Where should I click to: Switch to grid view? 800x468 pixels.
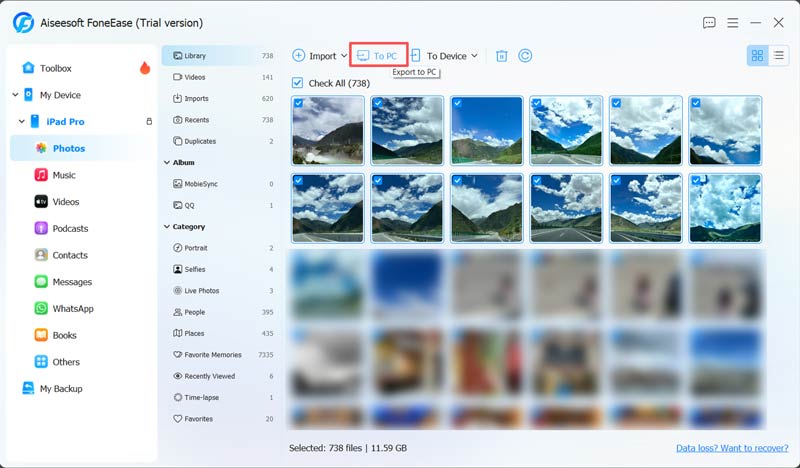coord(758,56)
